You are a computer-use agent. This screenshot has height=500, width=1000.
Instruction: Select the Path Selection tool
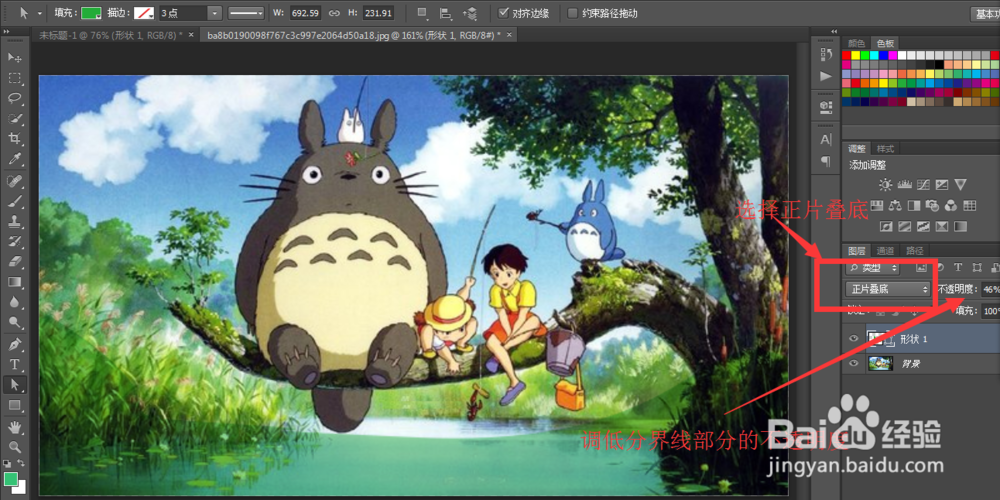pos(15,385)
